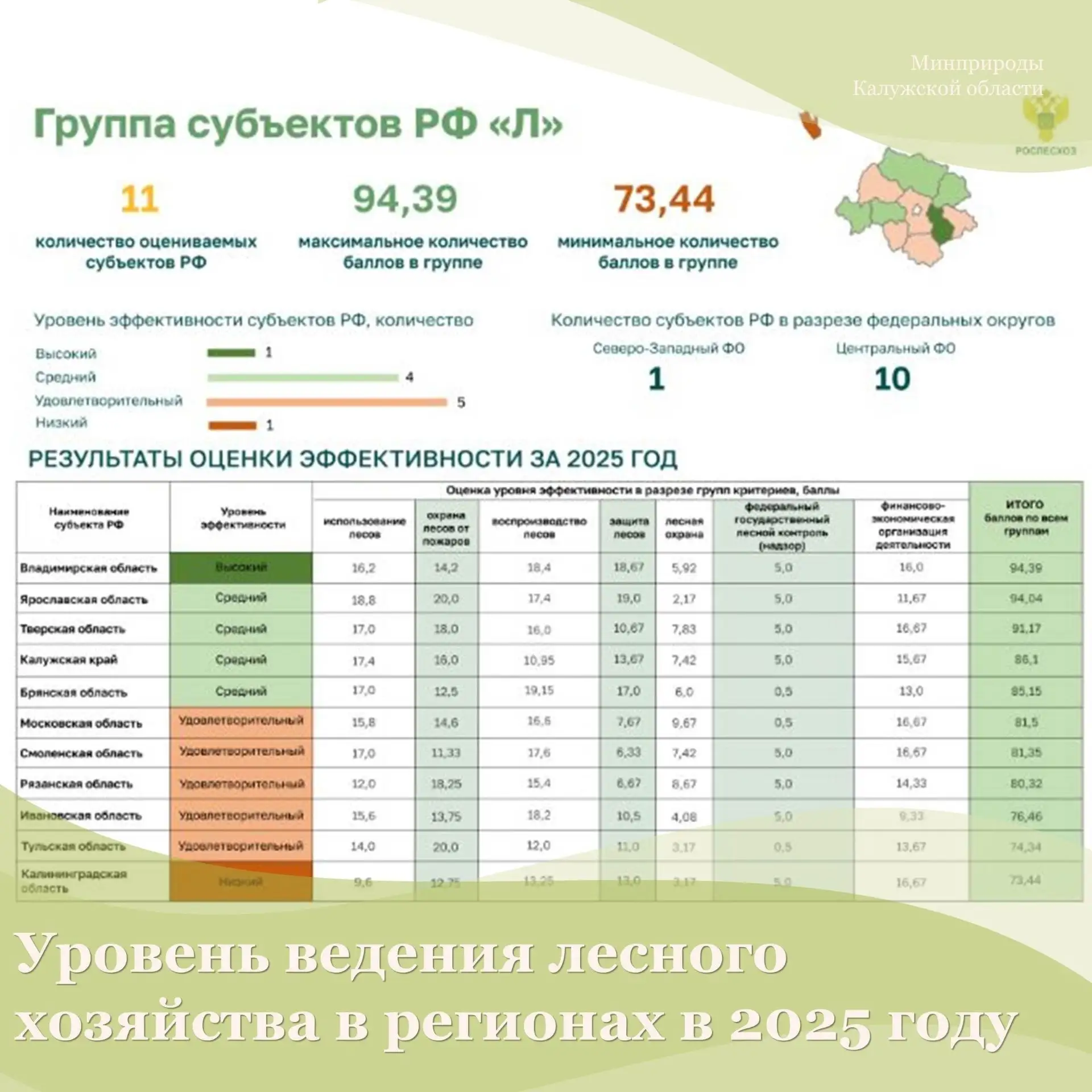The height and width of the screenshot is (1092, 1092).
Task: Click the Смоленская область row name
Action: click(x=81, y=753)
